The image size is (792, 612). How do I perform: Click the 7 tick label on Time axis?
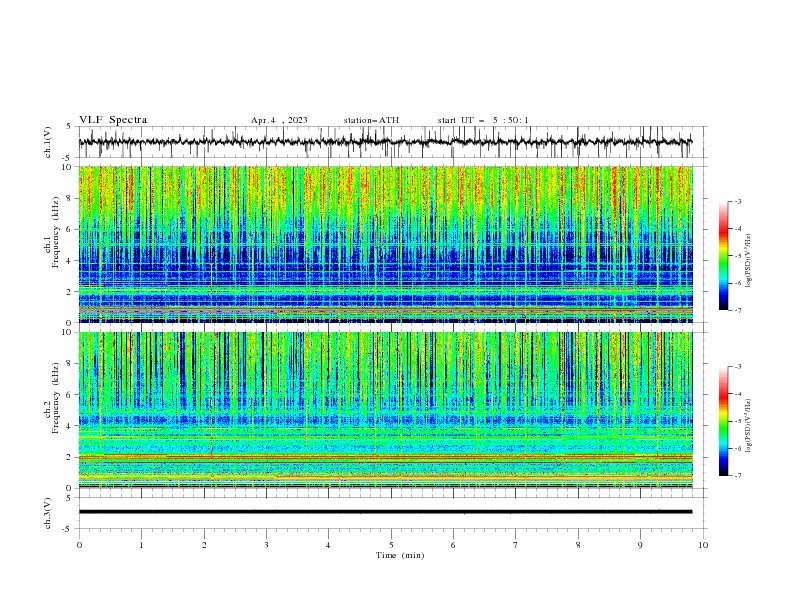point(516,545)
